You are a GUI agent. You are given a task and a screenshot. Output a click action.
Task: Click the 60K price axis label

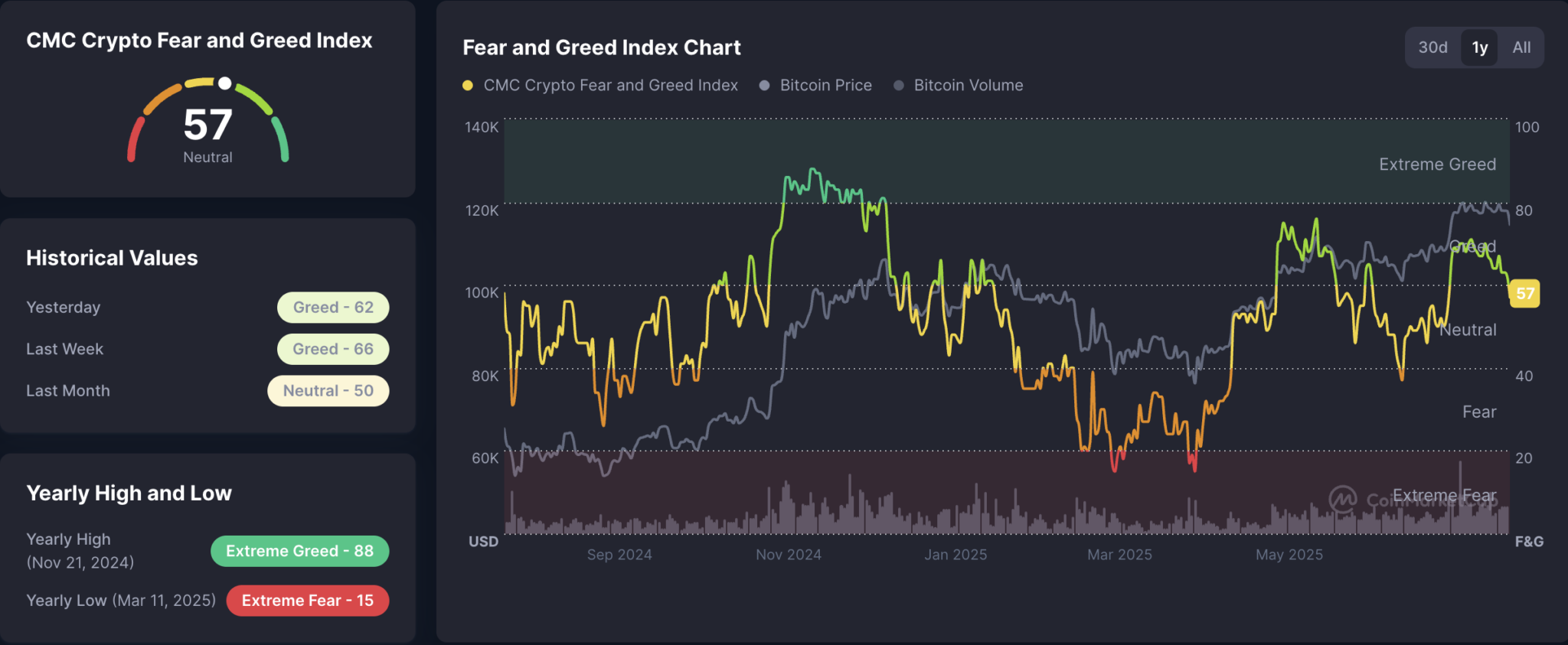click(485, 458)
